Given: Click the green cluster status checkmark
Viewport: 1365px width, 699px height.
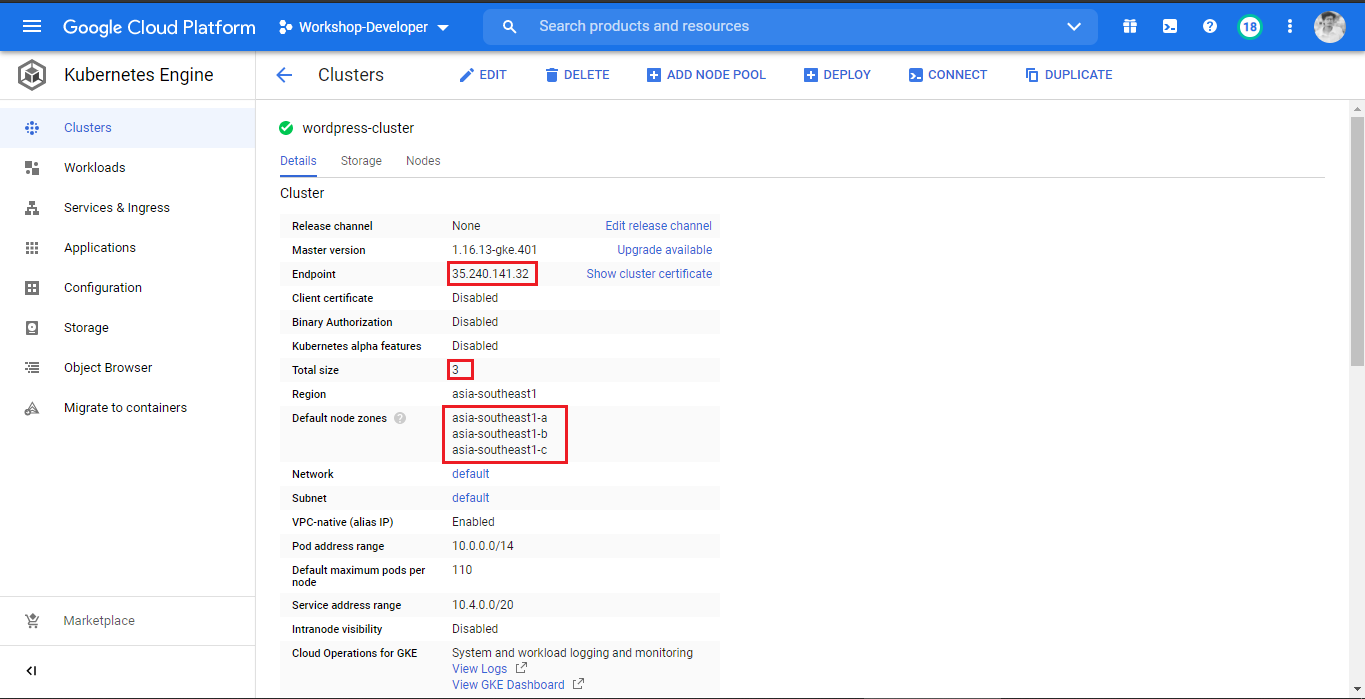Looking at the screenshot, I should click(286, 128).
